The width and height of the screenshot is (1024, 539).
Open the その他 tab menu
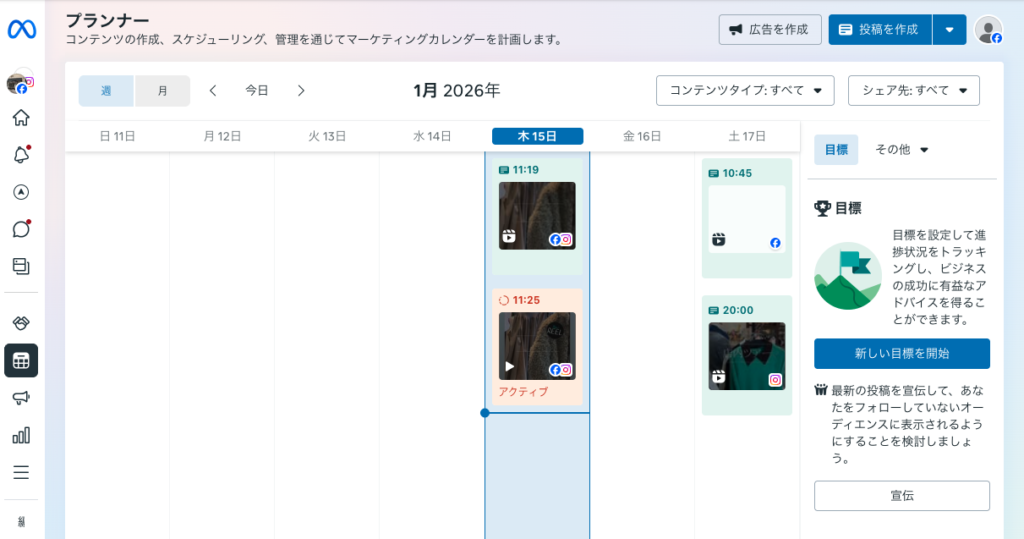click(901, 150)
